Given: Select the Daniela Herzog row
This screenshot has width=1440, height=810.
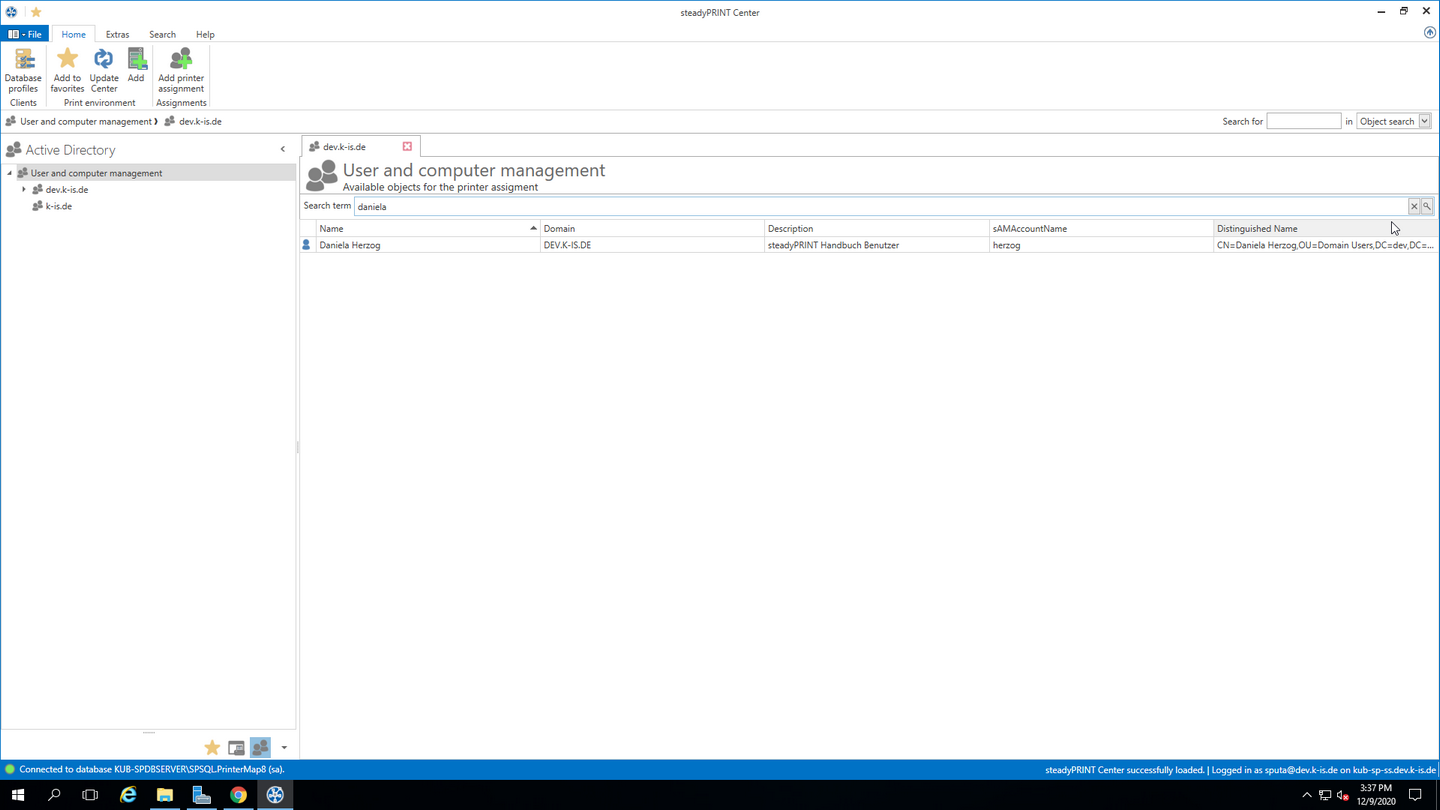Looking at the screenshot, I should [x=869, y=245].
